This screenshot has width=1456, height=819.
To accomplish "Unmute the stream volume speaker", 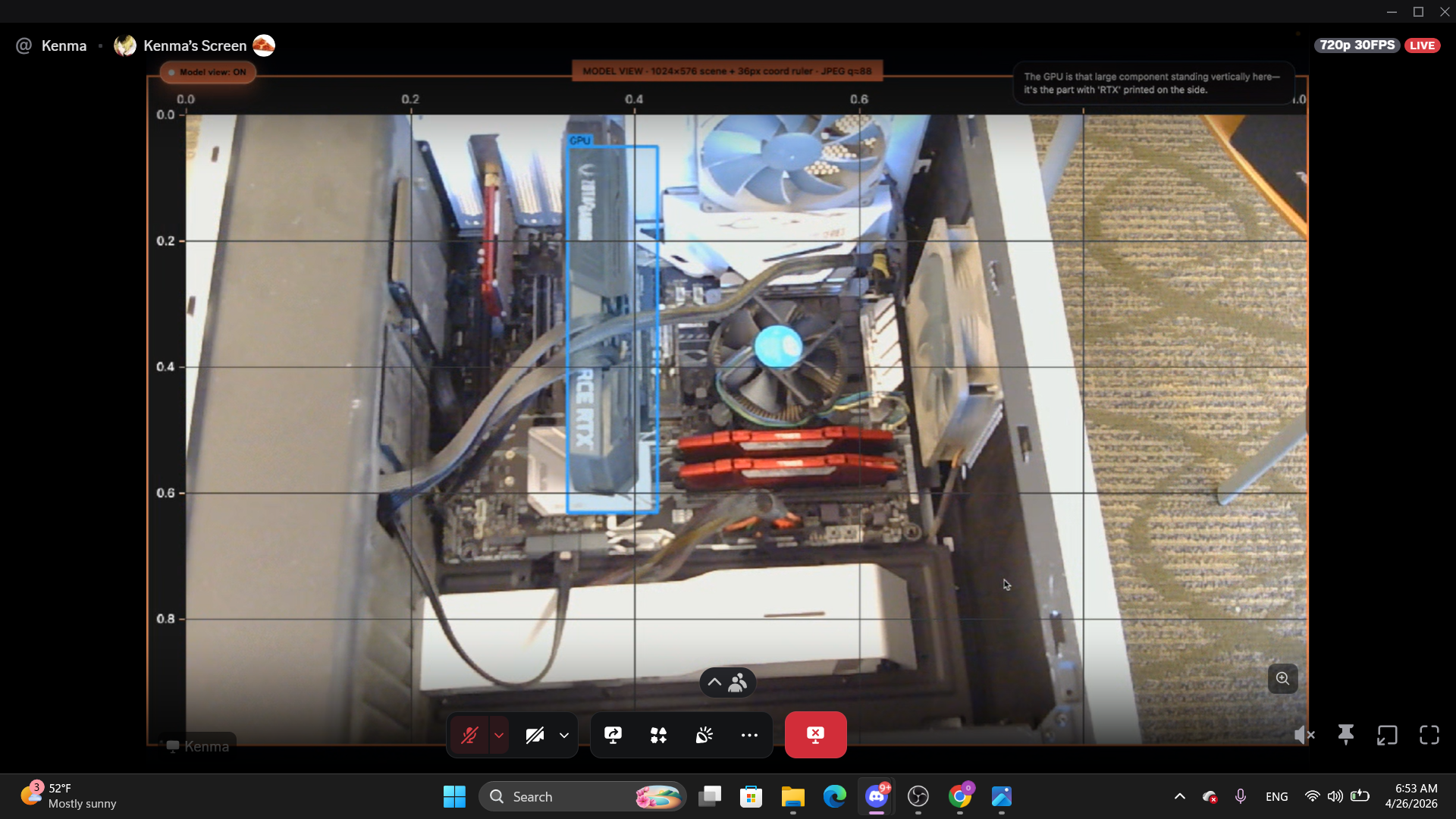I will point(1304,735).
